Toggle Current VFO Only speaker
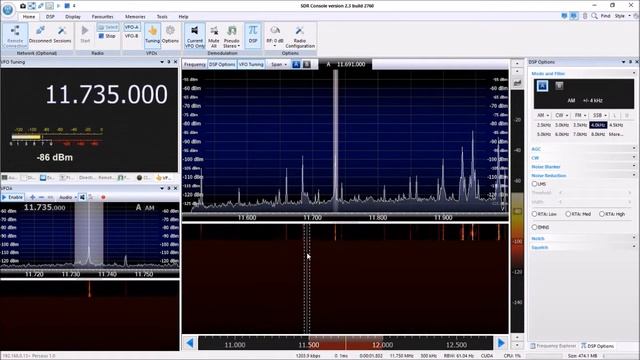Viewport: 640px width, 360px height. (195, 36)
